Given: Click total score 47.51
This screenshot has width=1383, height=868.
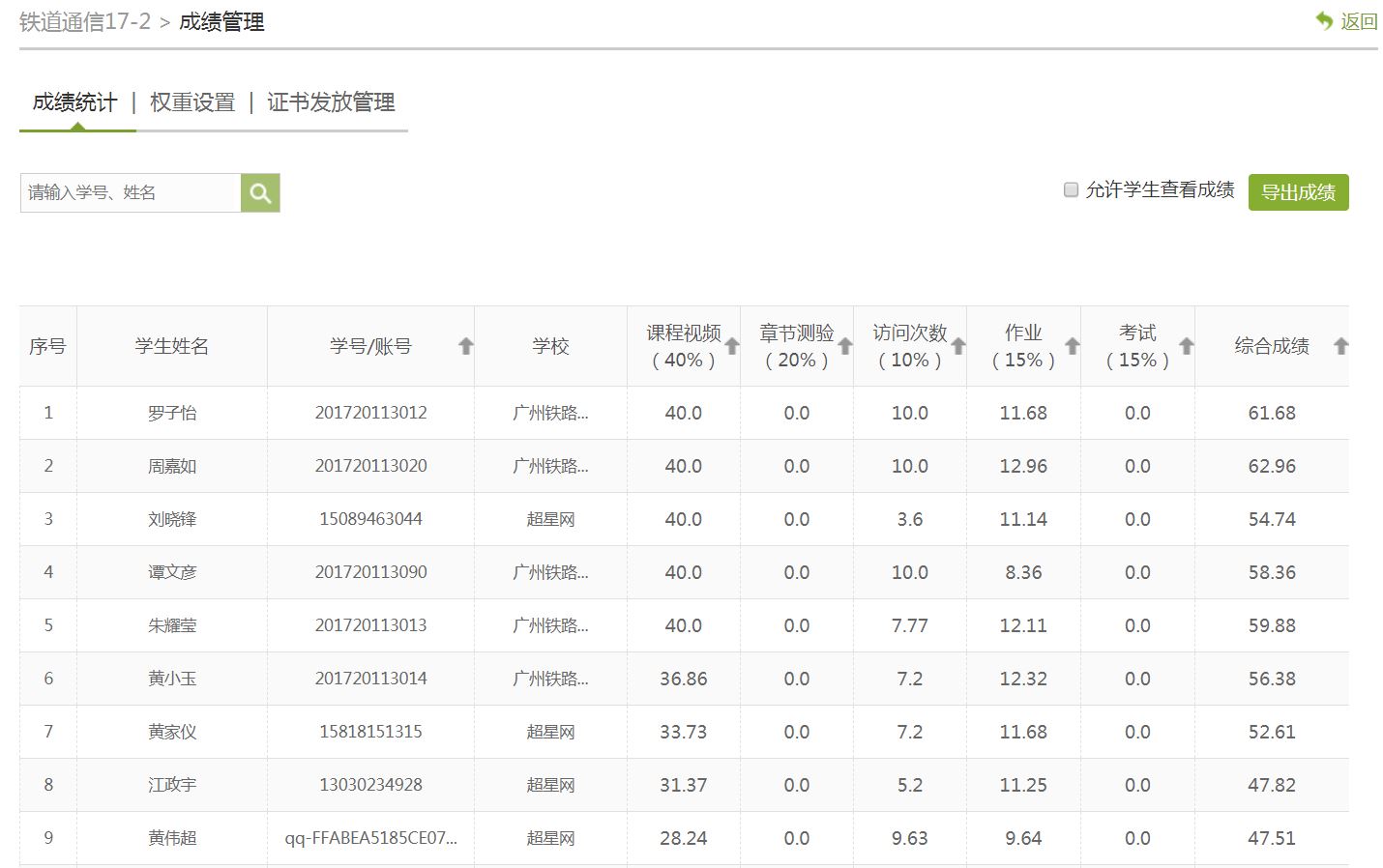Looking at the screenshot, I should (x=1272, y=838).
